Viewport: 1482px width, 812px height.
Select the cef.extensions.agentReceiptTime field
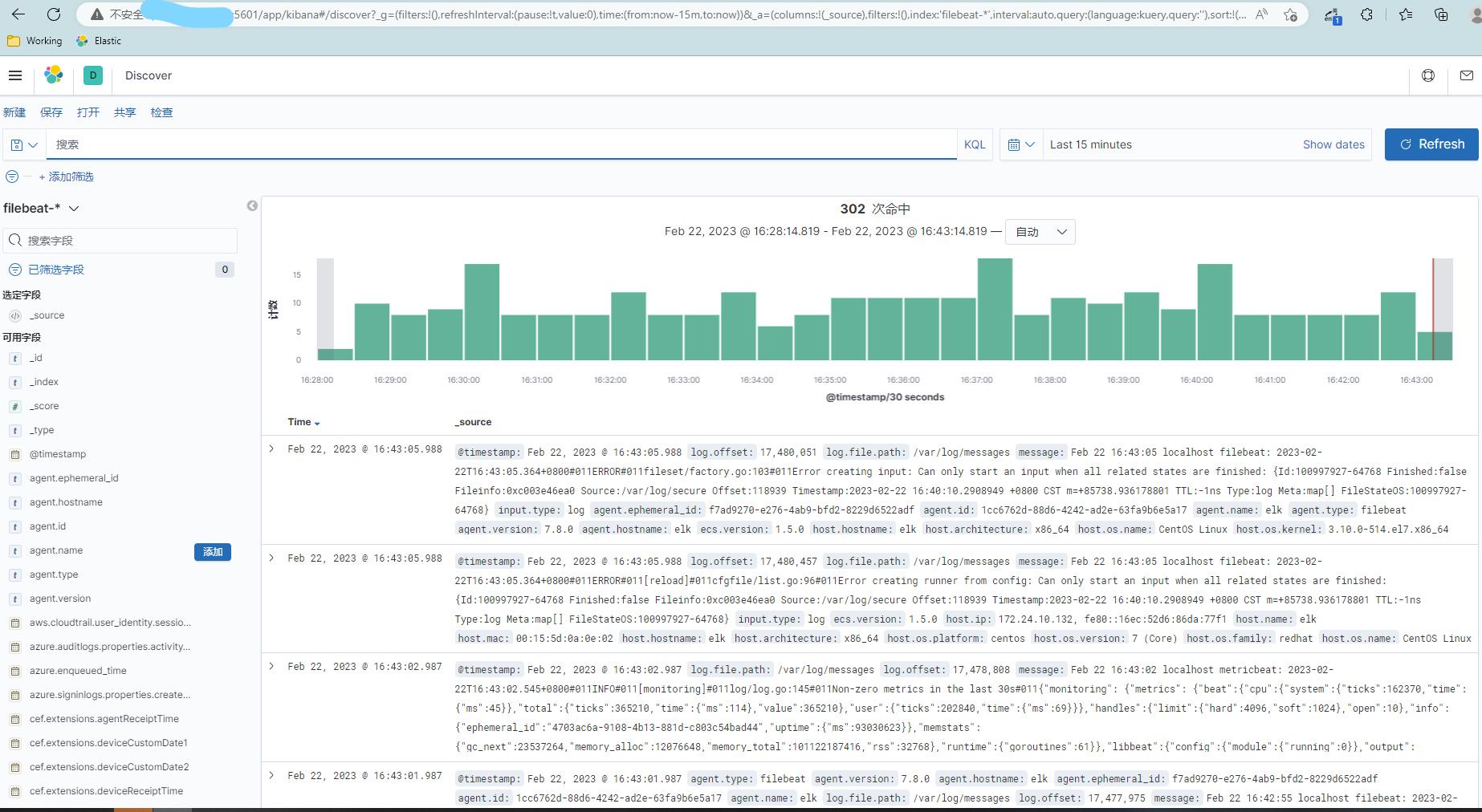[104, 719]
